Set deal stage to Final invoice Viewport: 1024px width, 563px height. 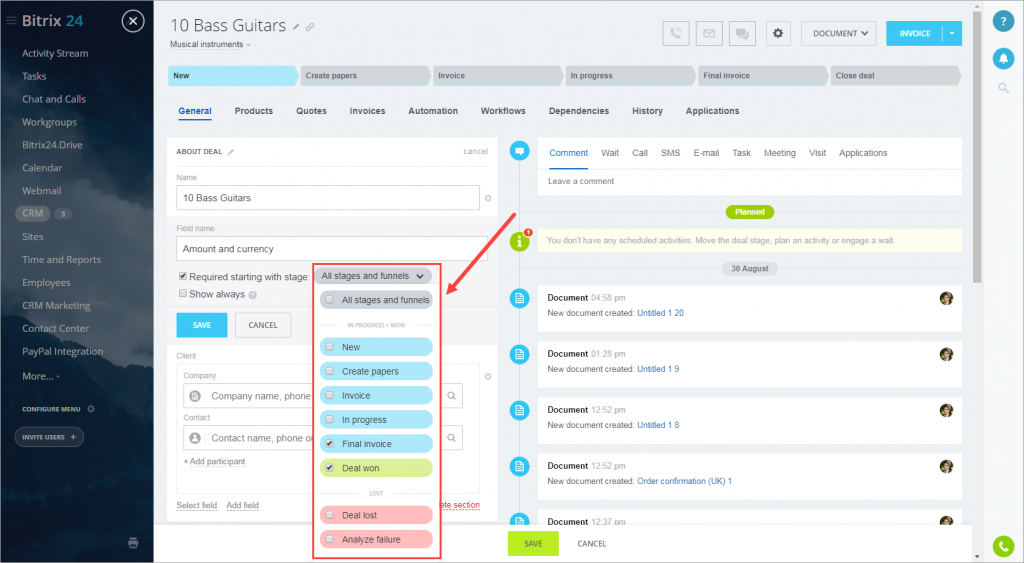pyautogui.click(x=762, y=76)
